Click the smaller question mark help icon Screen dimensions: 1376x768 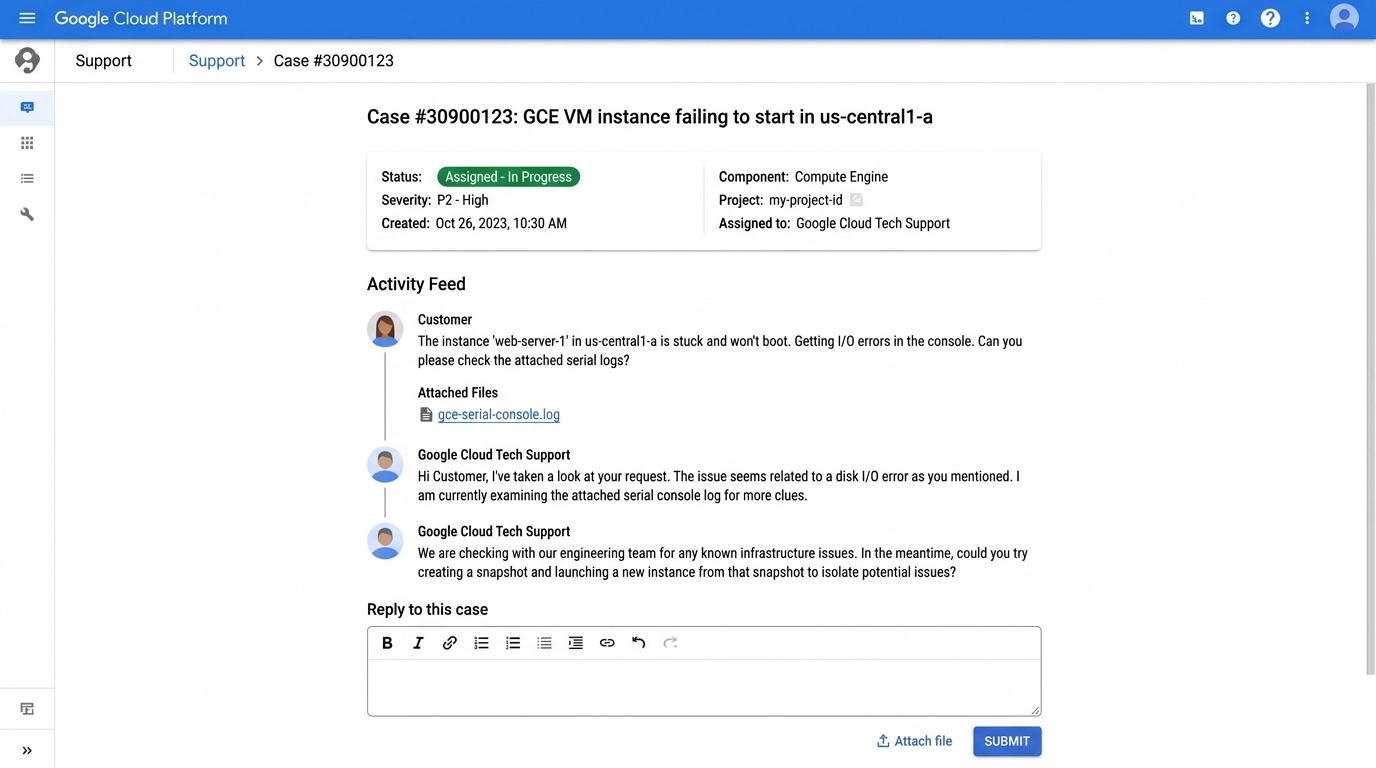1233,18
